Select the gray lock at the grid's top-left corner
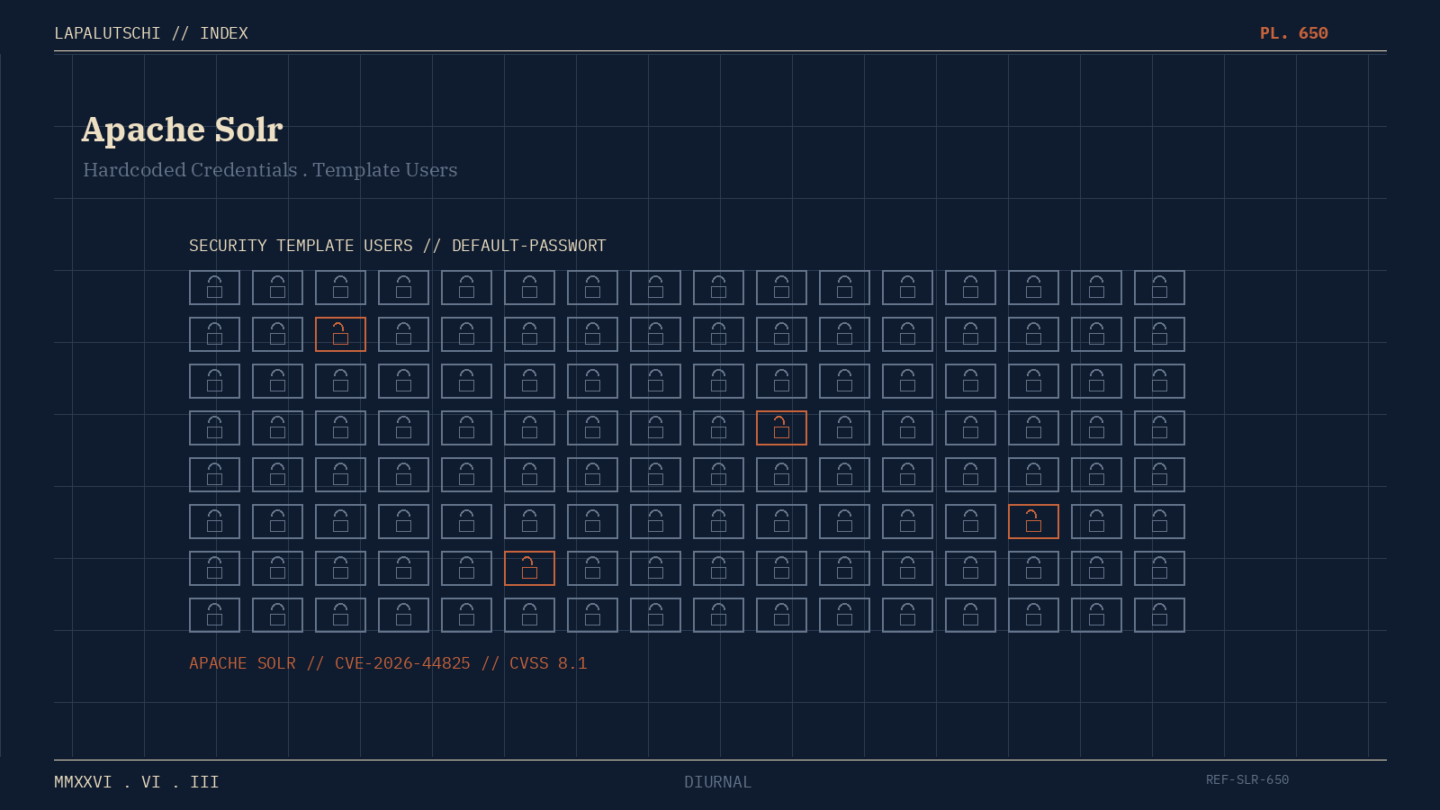Viewport: 1440px width, 810px height. 214,287
